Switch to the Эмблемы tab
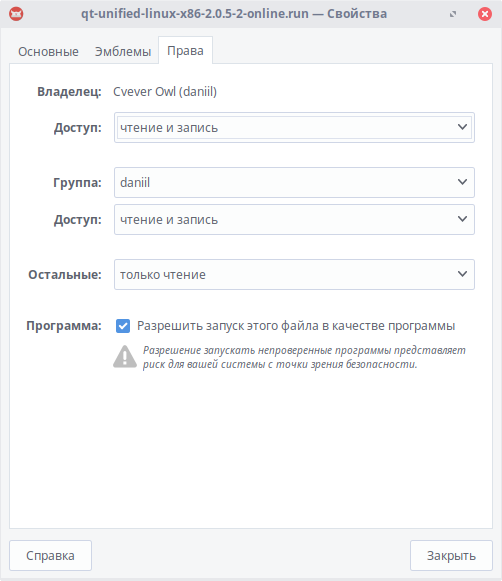This screenshot has height=581, width=502. [x=123, y=51]
